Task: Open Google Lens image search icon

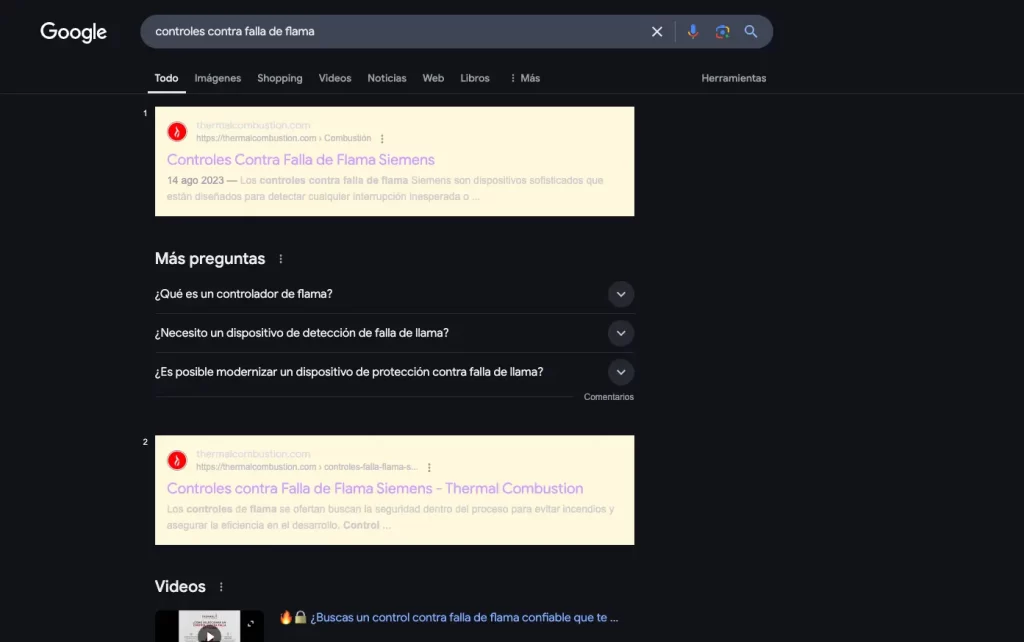Action: 722,31
